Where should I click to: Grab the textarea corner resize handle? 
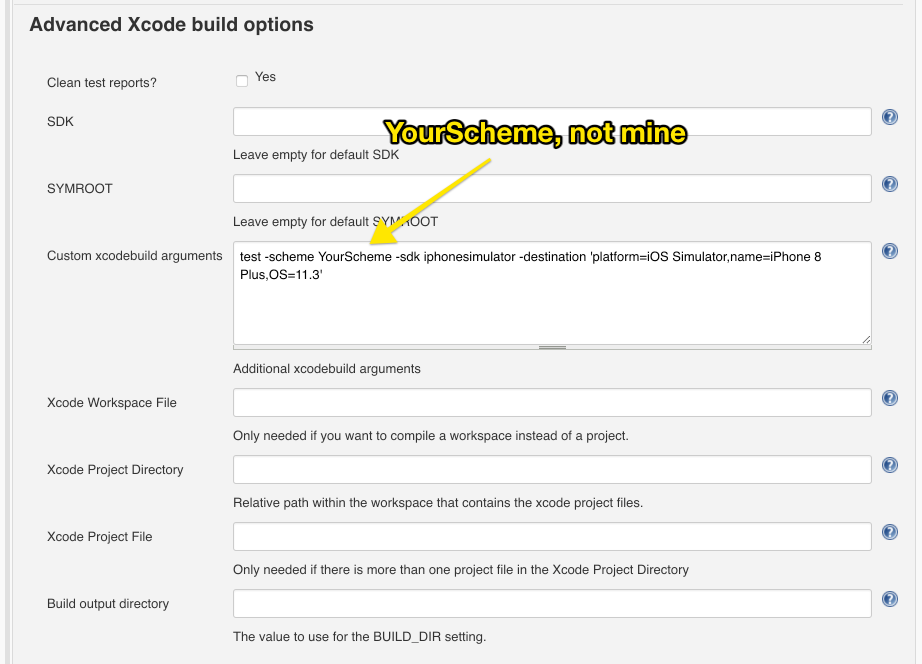866,339
